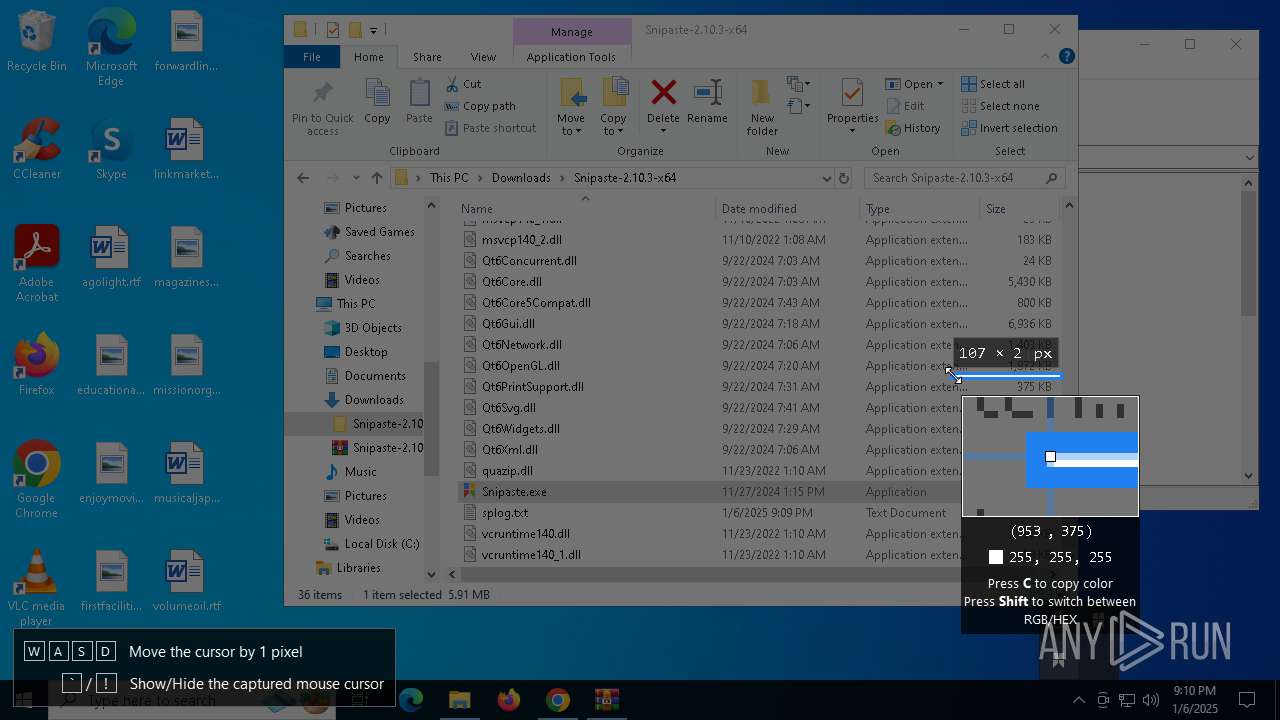
Task: Refresh the current folder view
Action: click(844, 178)
